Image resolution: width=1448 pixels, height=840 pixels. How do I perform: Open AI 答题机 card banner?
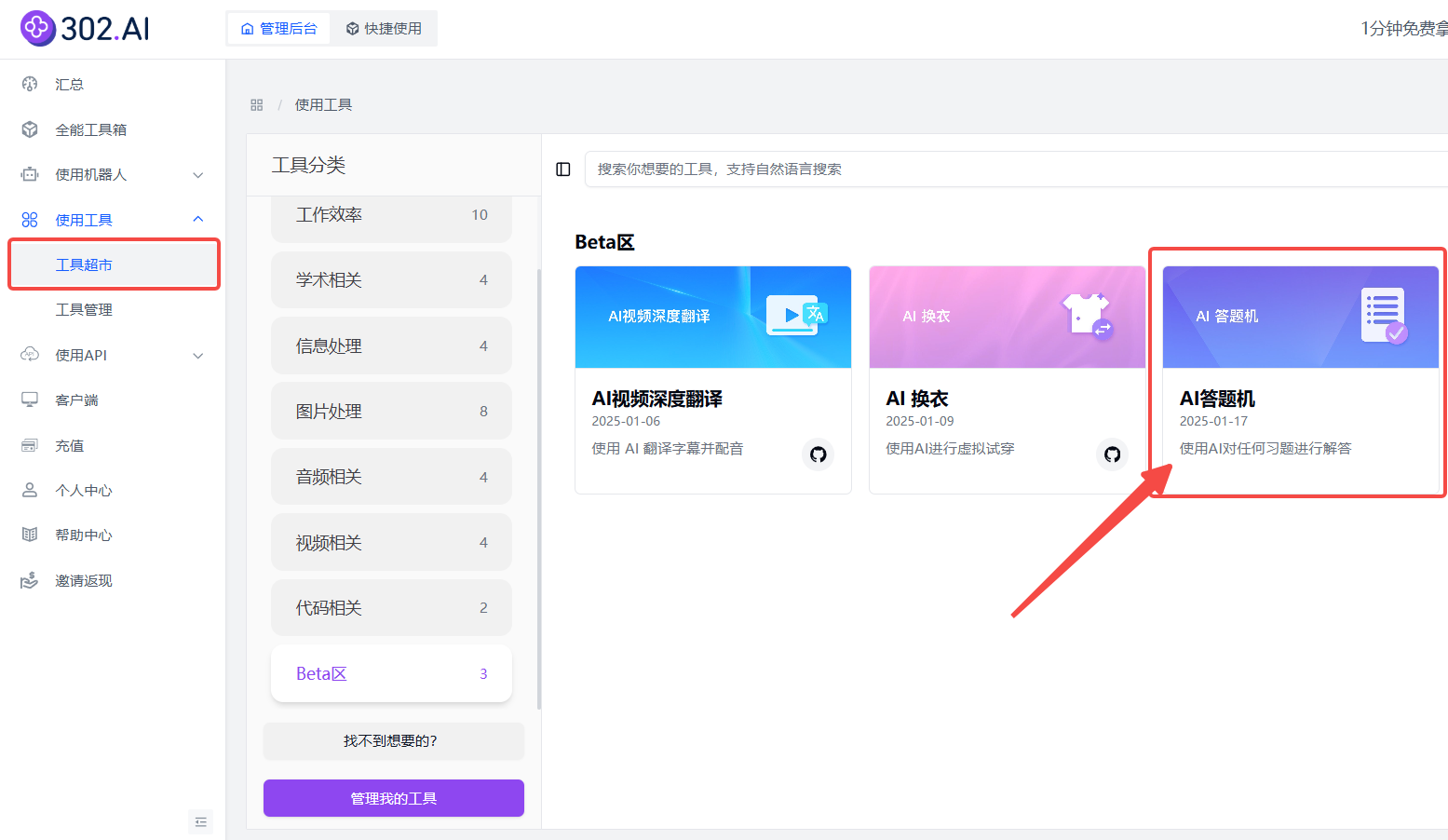coord(1301,317)
